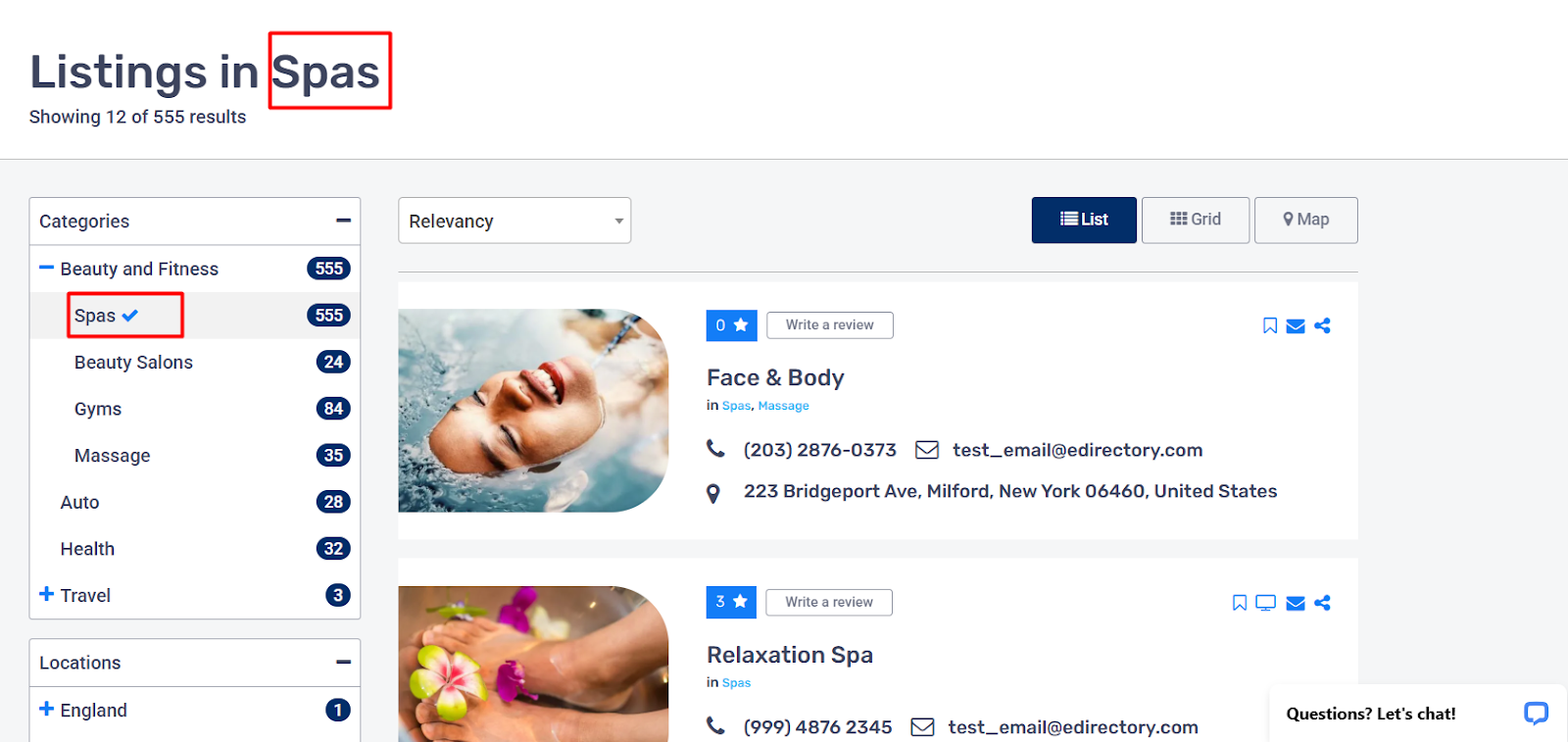The image size is (1568, 742).
Task: Open the 223 Bridgeport Ave address
Action: tap(1010, 491)
